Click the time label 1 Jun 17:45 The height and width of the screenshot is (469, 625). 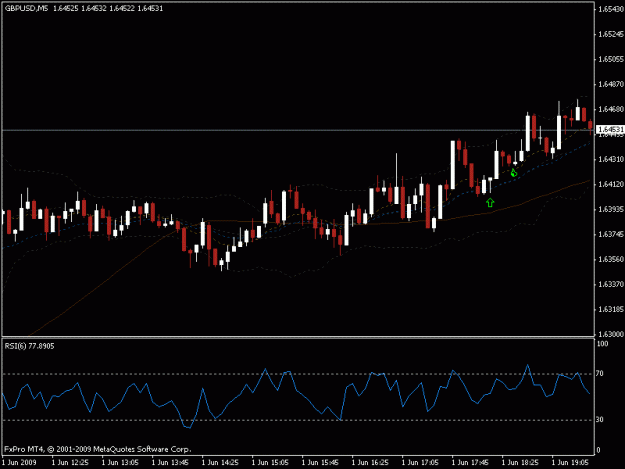[470, 463]
